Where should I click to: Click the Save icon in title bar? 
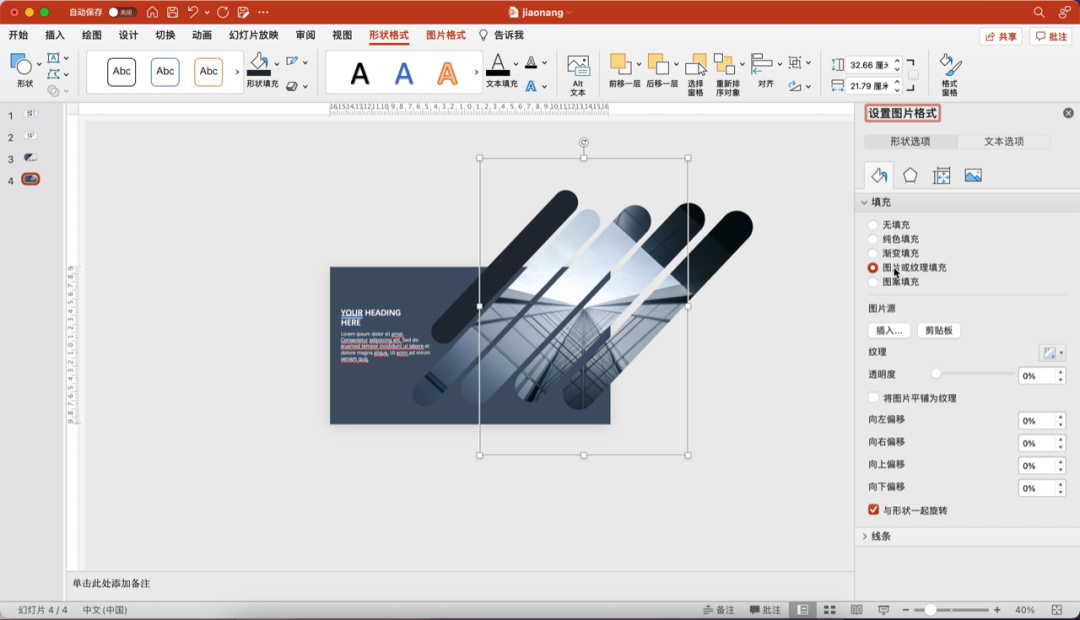[x=172, y=12]
